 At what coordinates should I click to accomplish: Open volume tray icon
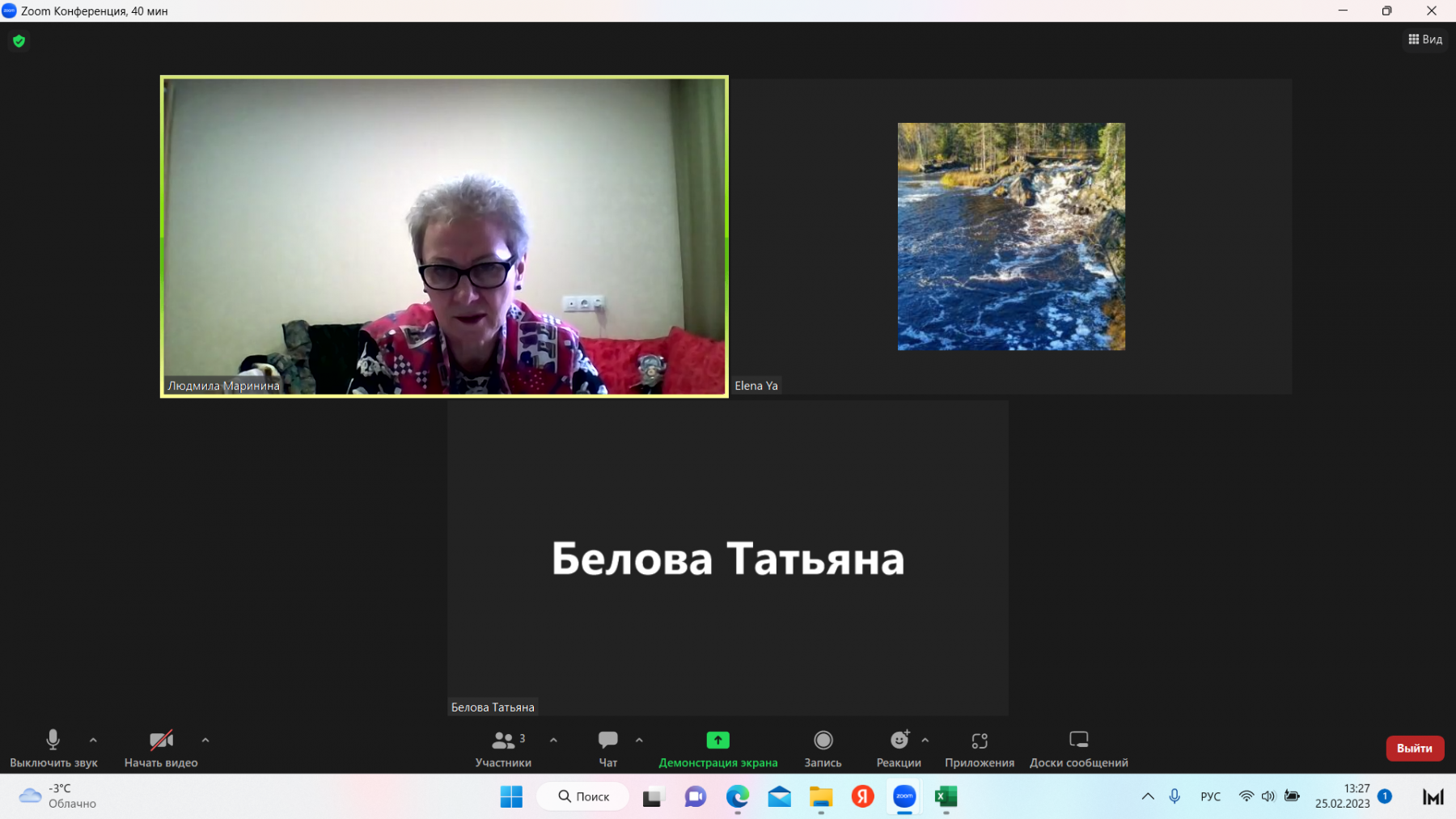1268,796
